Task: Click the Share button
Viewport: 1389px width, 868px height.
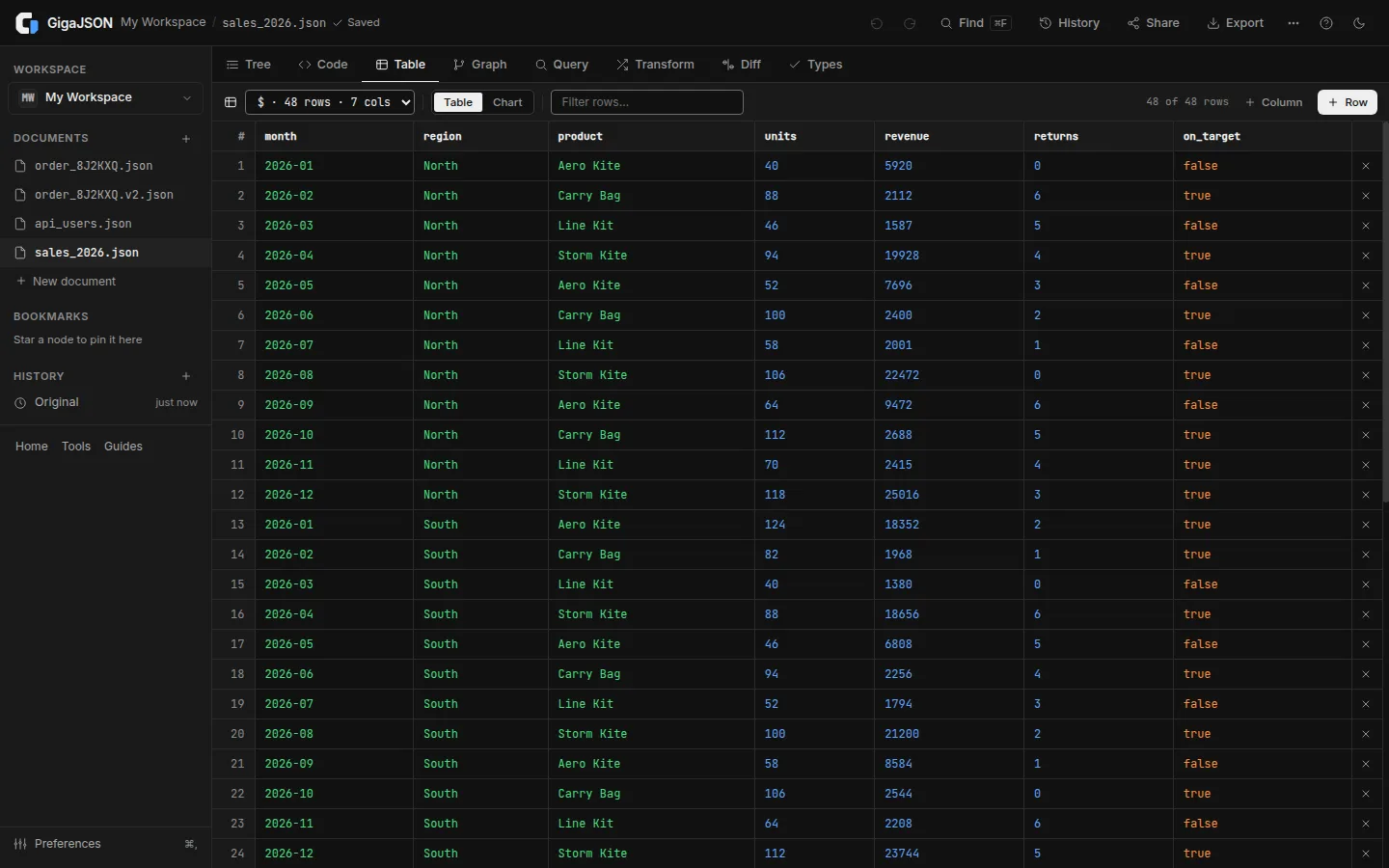Action: tap(1154, 23)
